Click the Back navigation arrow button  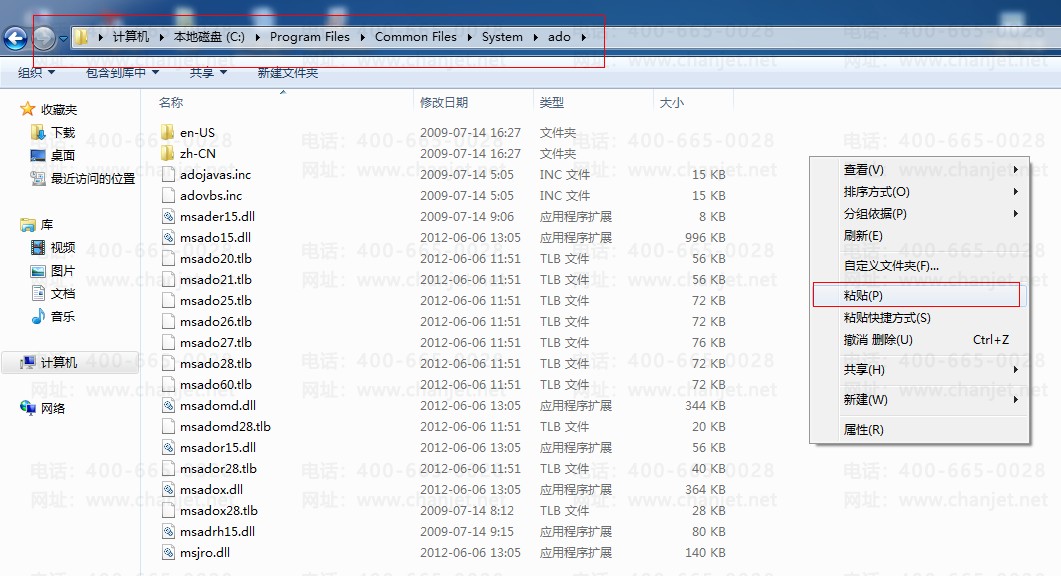(16, 38)
